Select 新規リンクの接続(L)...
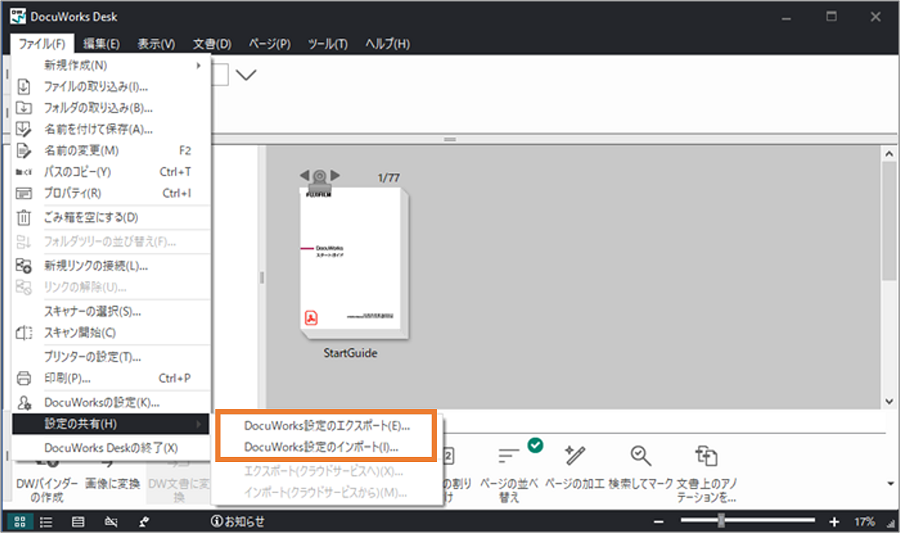The width and height of the screenshot is (900, 533). tap(111, 266)
